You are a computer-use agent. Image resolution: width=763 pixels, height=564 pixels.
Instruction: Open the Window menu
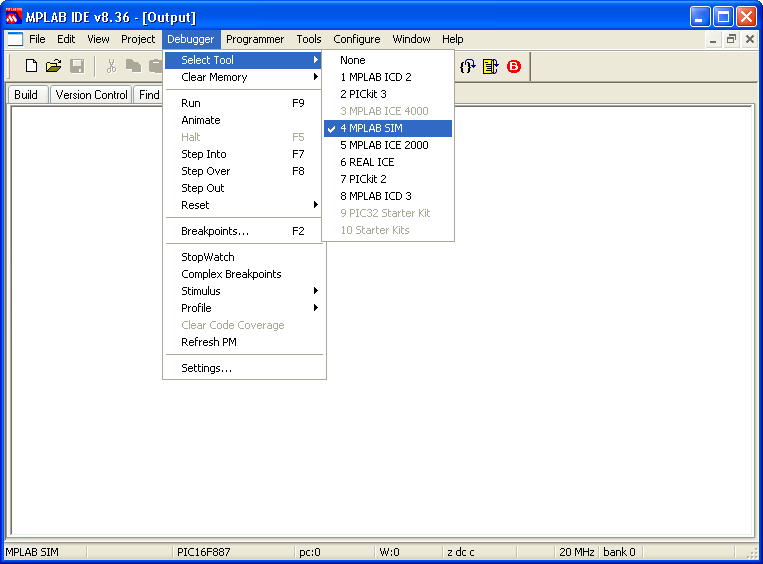411,39
